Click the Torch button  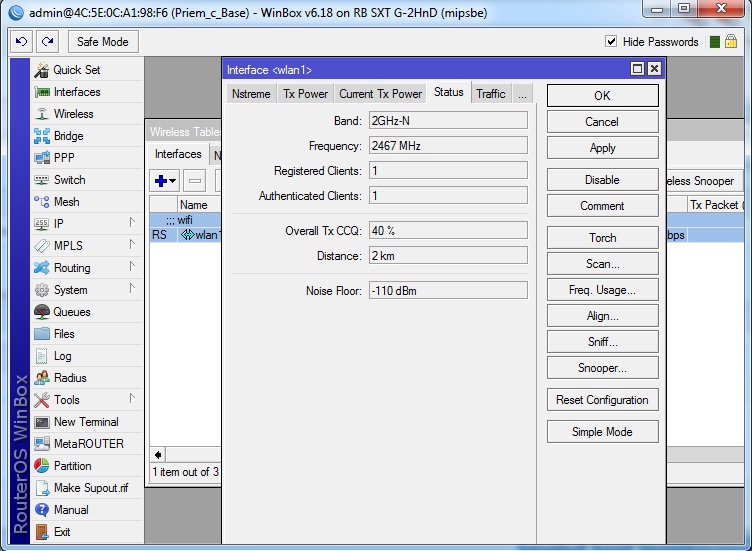pos(602,238)
